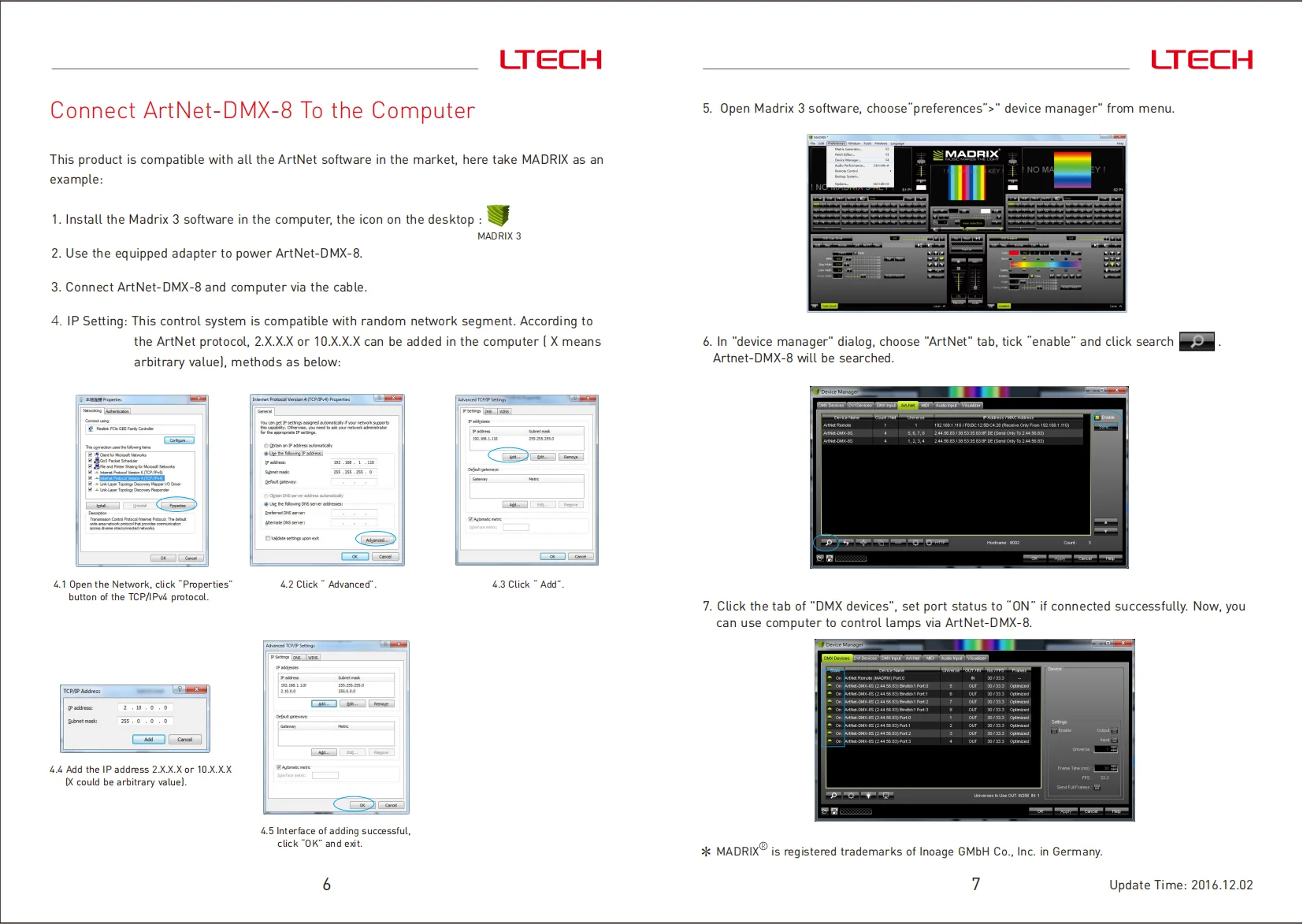Click the state lamp of the universe 4 row
The width and height of the screenshot is (1303, 924).
click(x=830, y=741)
